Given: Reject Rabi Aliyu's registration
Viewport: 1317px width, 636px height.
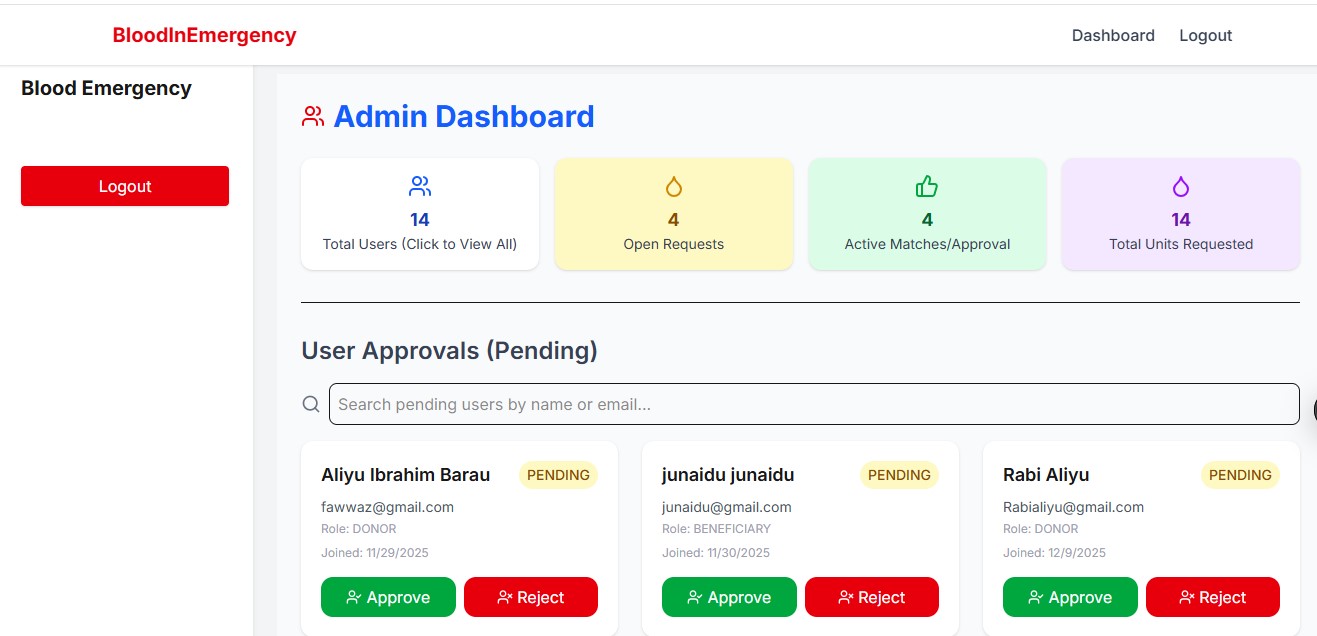Looking at the screenshot, I should (1213, 597).
